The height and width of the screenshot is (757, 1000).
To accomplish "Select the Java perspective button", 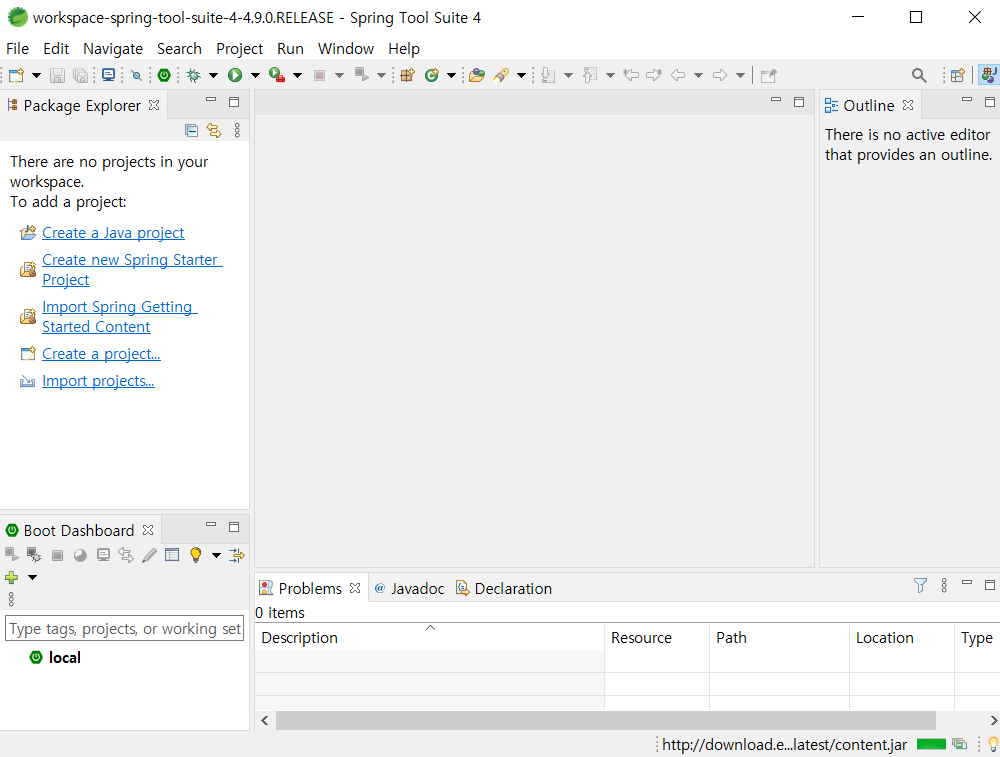I will pos(989,75).
